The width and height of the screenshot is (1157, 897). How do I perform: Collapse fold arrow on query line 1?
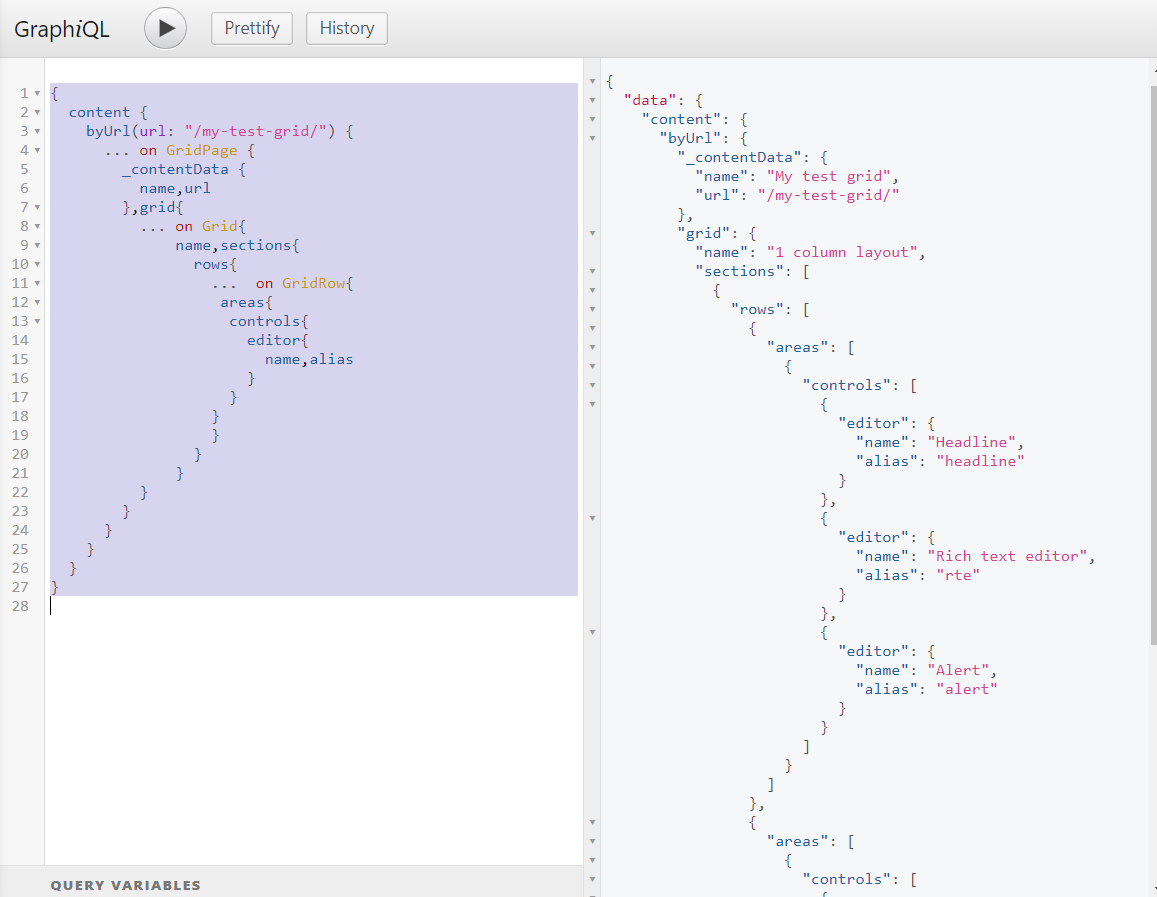pyautogui.click(x=38, y=94)
